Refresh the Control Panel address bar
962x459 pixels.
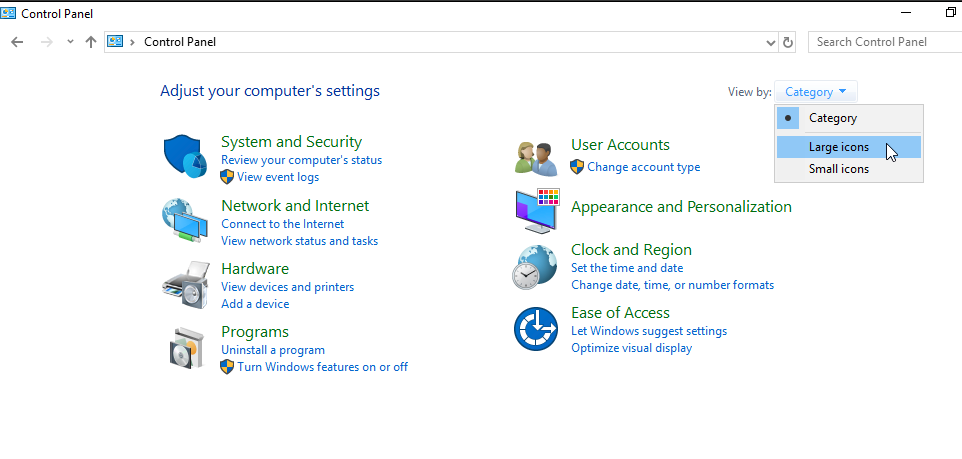(x=788, y=42)
